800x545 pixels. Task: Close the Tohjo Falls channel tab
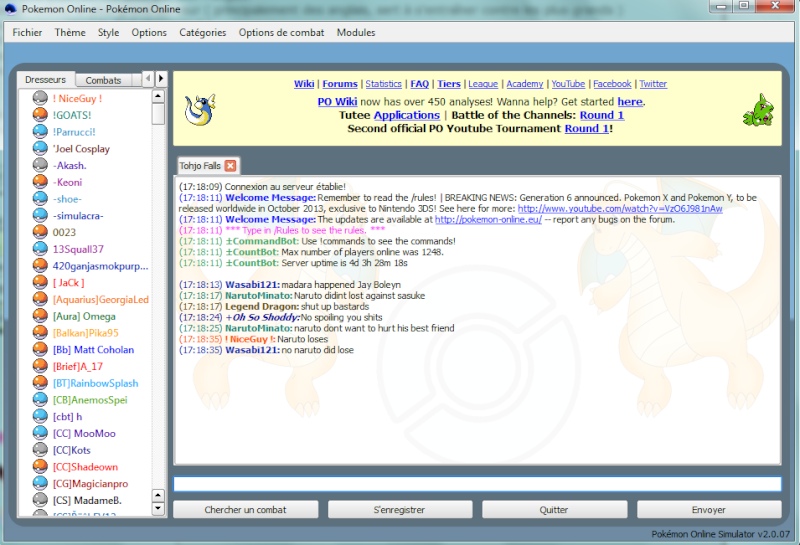click(x=231, y=166)
